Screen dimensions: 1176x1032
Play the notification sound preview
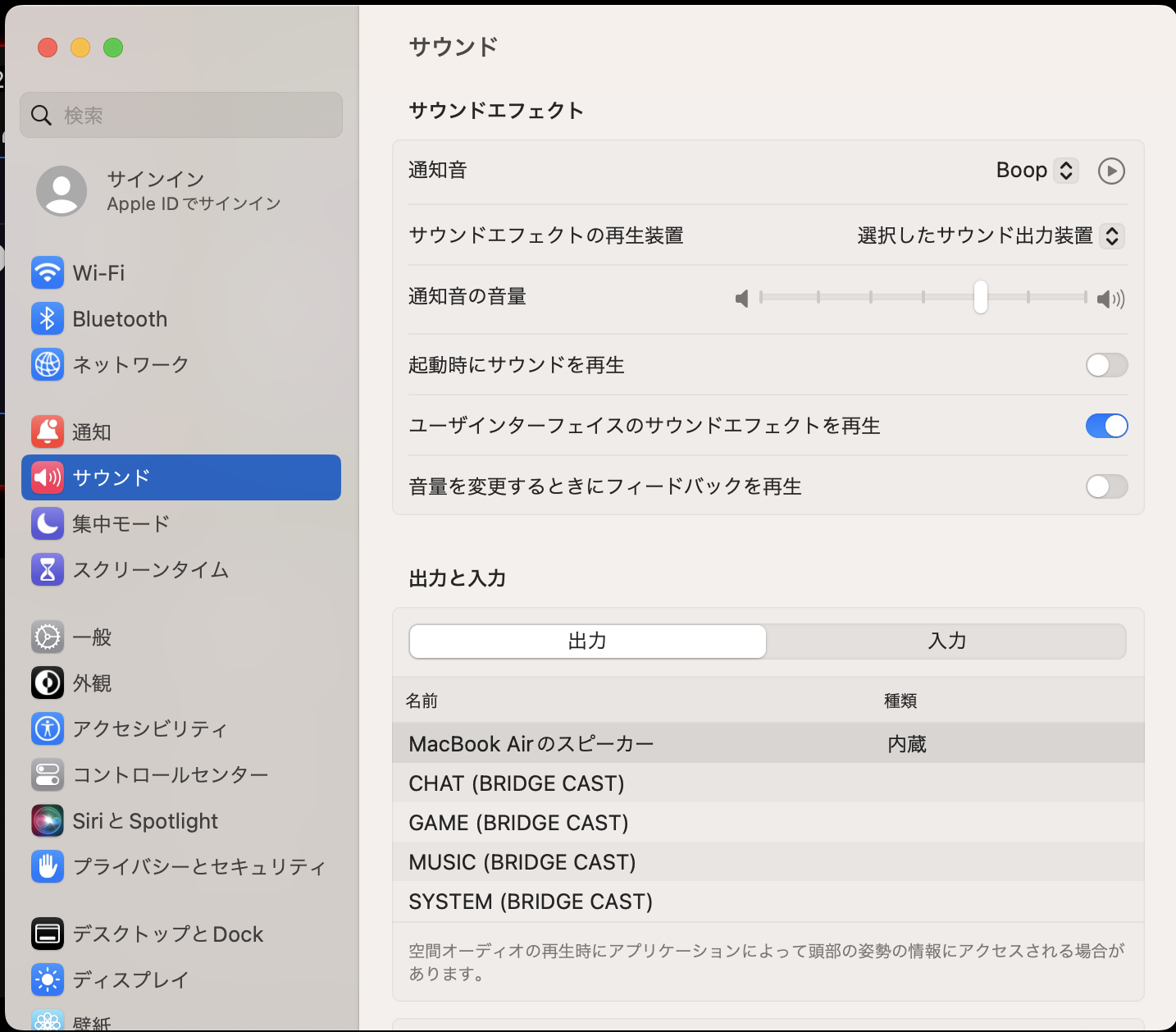click(1111, 171)
